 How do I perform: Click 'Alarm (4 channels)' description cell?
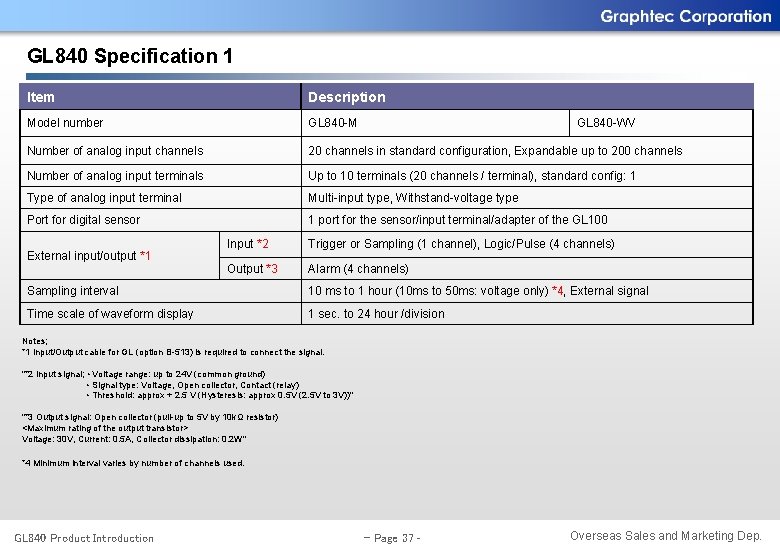pos(527,269)
